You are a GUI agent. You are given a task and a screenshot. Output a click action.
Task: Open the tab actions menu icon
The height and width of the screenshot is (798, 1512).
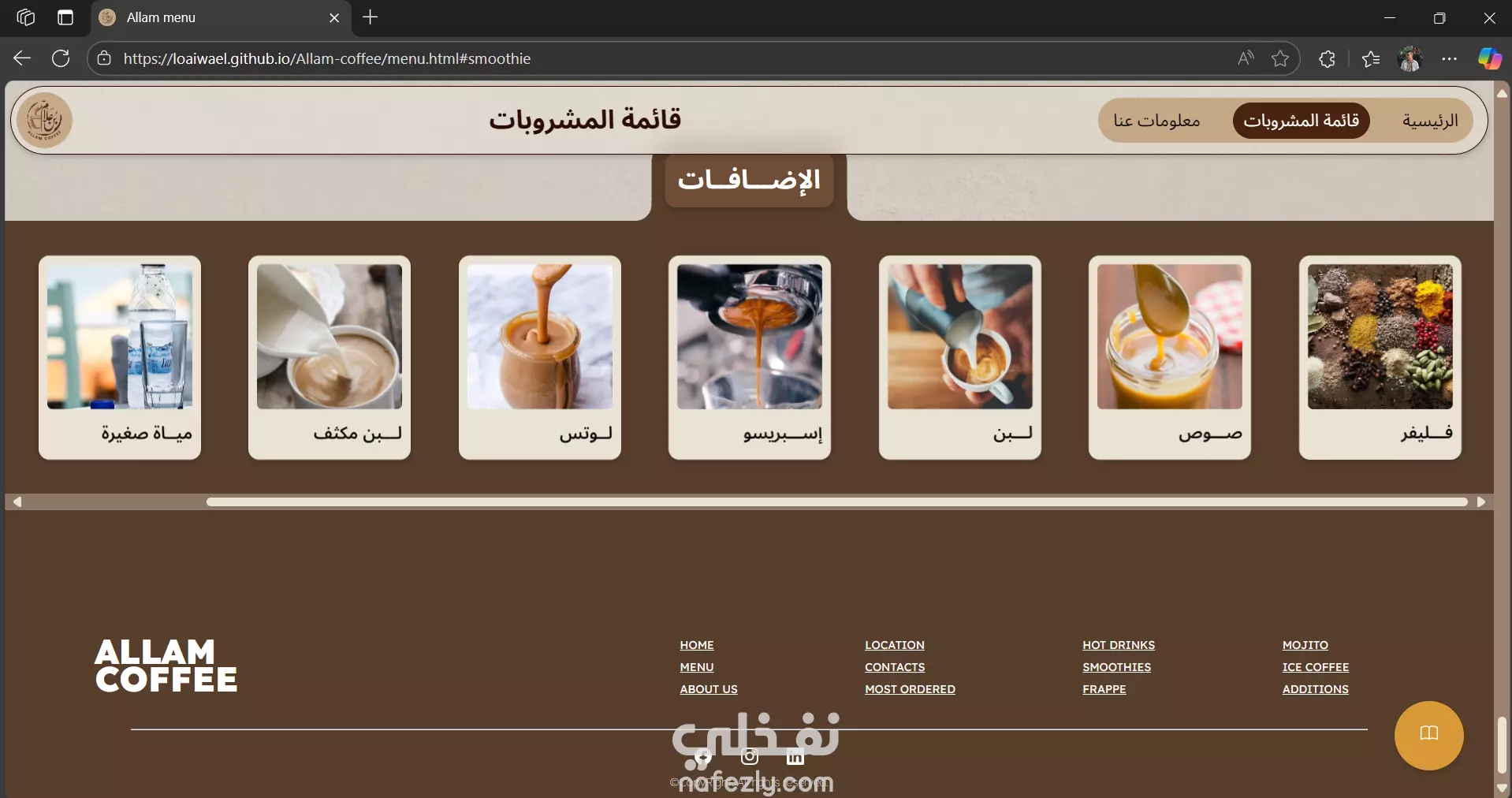(65, 17)
